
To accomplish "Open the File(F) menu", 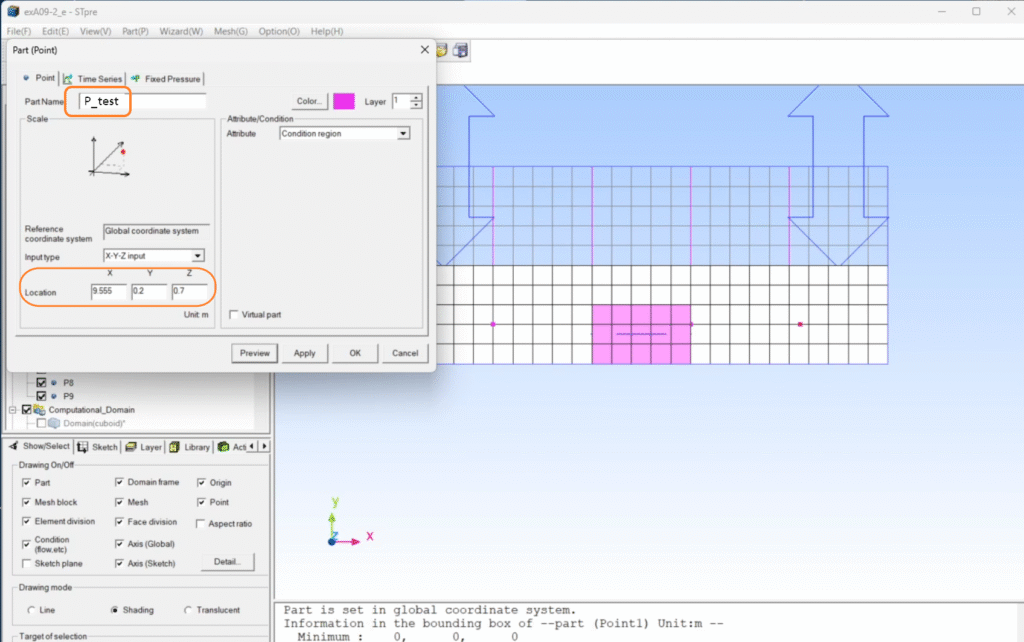I will (19, 31).
